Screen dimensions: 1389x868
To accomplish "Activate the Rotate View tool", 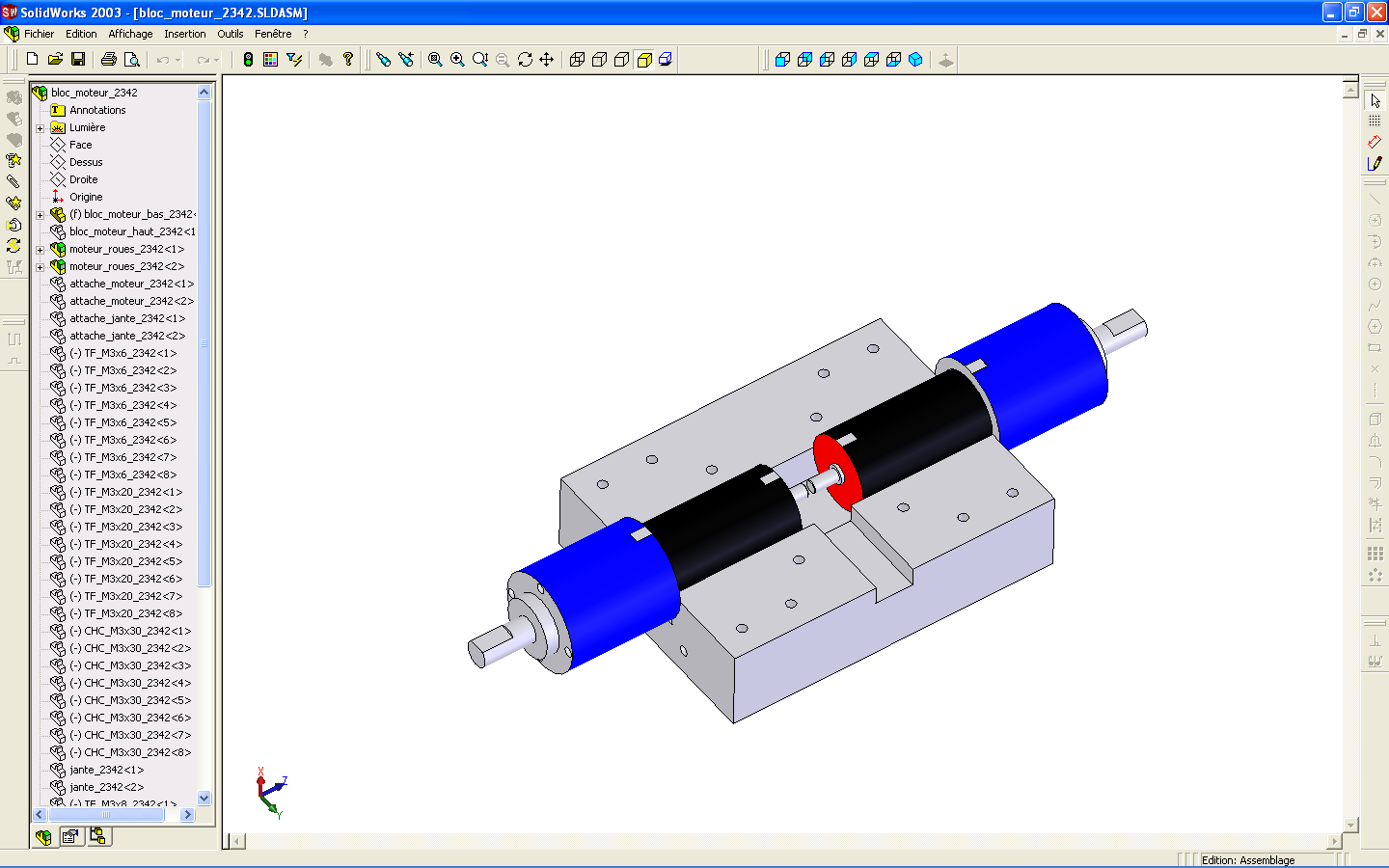I will [x=525, y=60].
